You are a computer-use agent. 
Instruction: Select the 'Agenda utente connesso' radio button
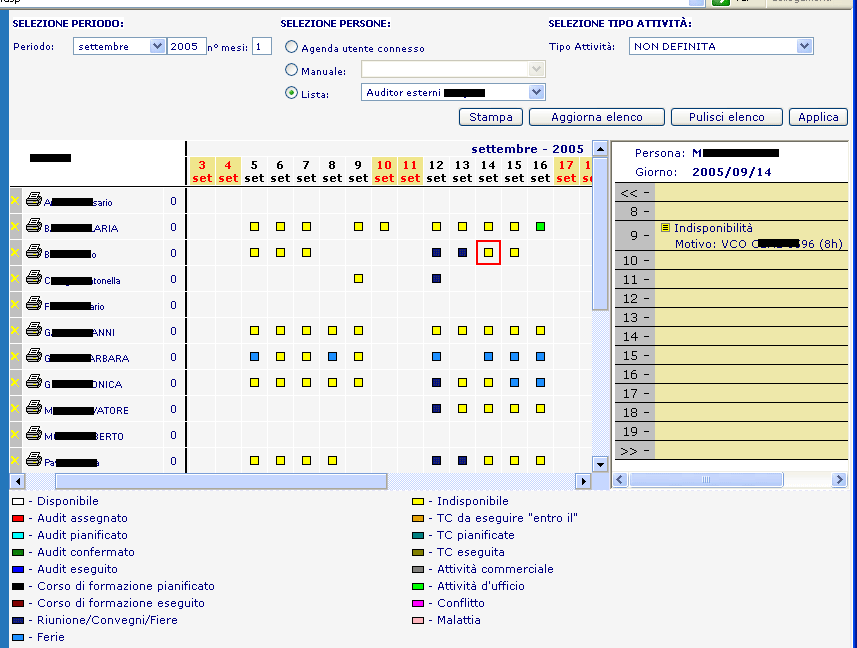(x=292, y=47)
